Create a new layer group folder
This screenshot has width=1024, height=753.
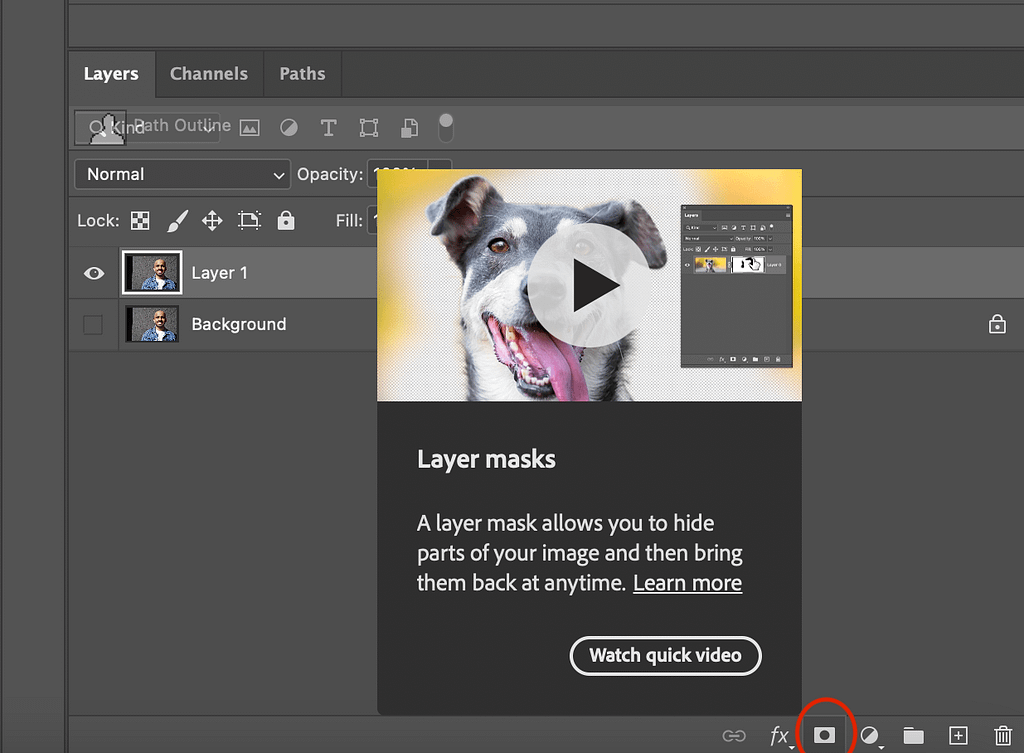[x=913, y=736]
